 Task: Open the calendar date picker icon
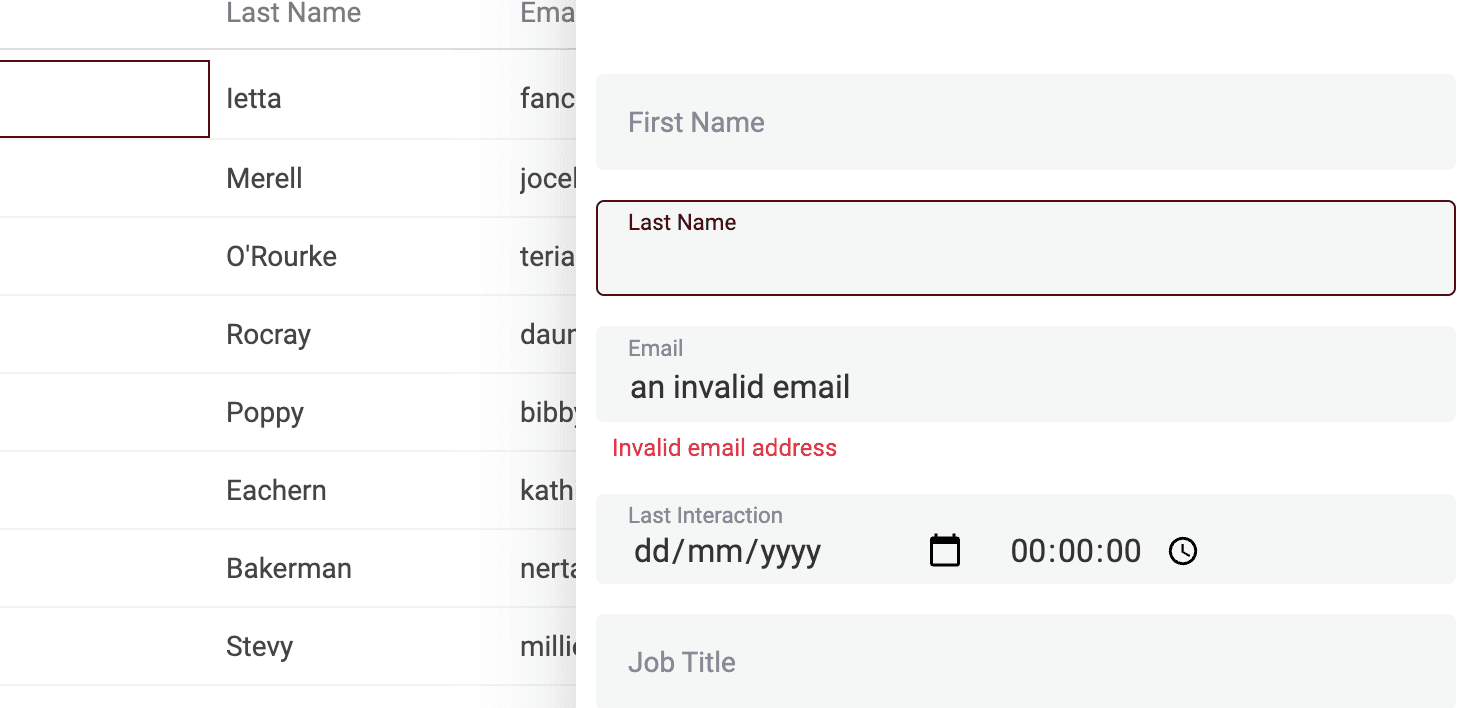(x=945, y=551)
